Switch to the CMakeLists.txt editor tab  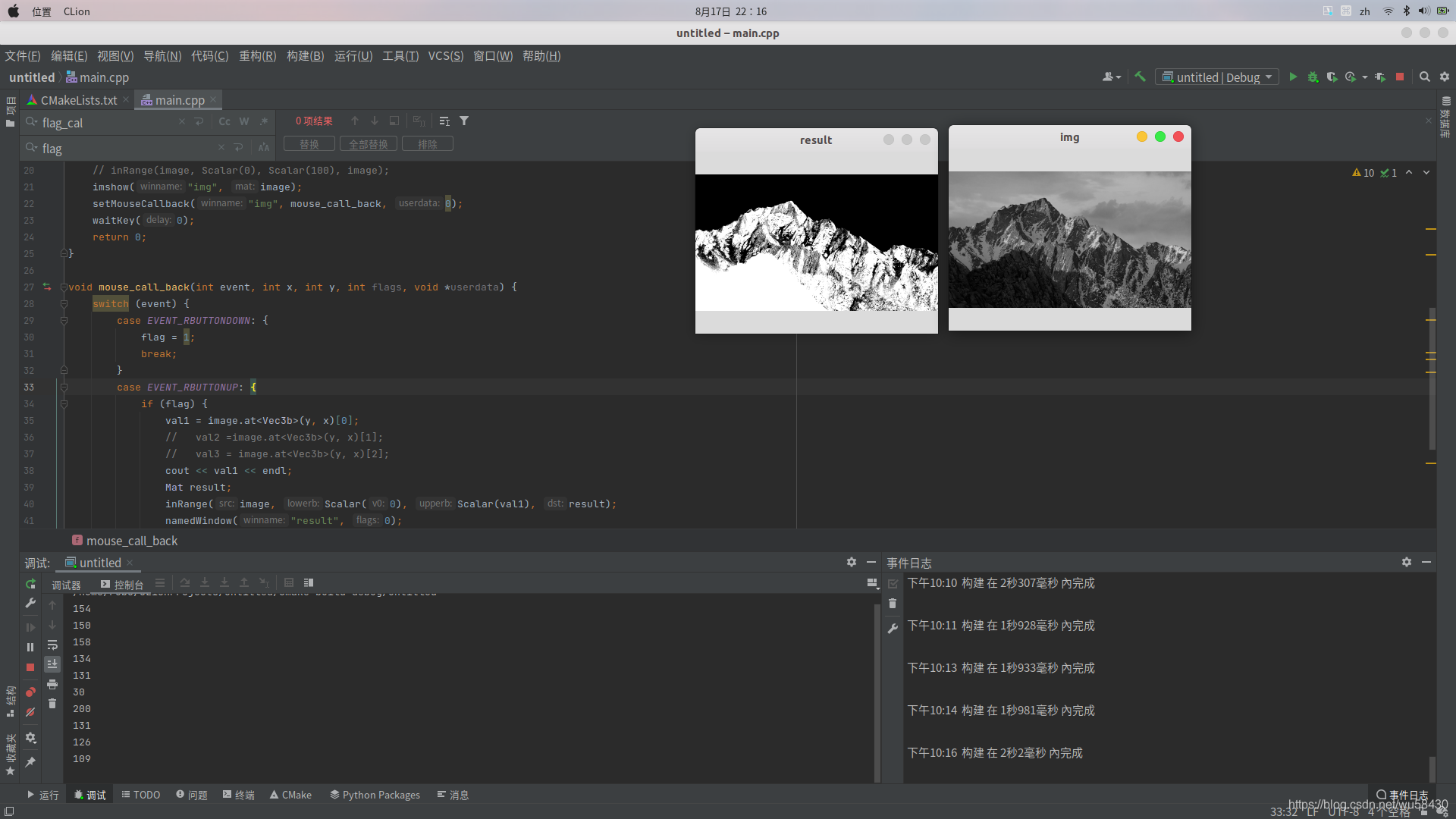78,100
